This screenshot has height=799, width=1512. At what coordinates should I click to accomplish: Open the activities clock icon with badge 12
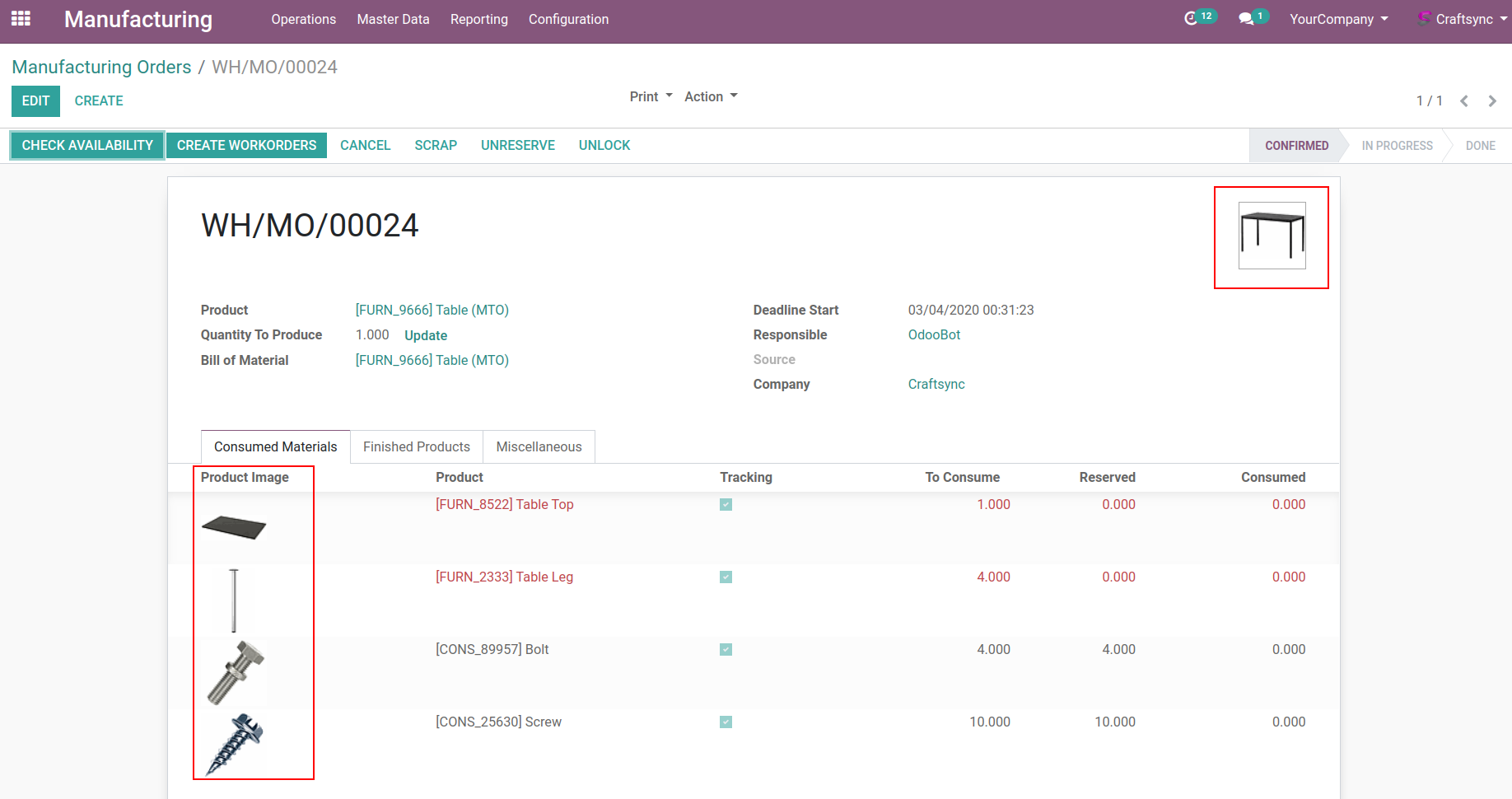coord(1191,18)
